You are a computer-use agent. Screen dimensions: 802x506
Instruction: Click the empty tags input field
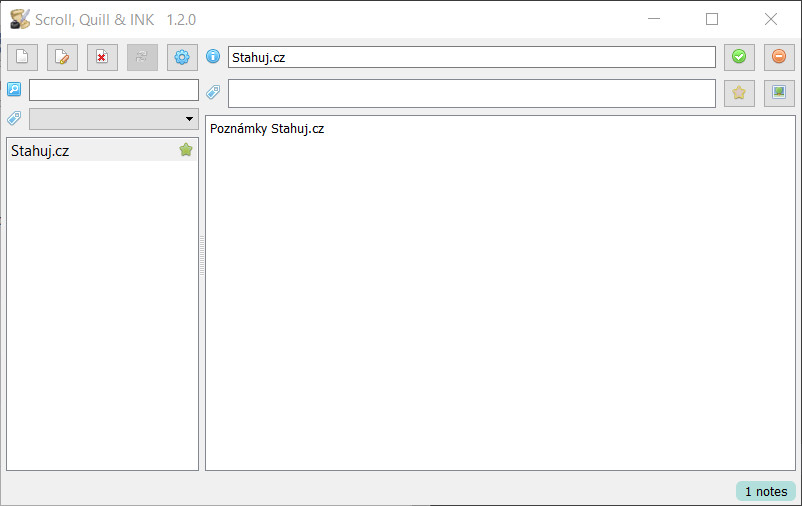tap(472, 93)
